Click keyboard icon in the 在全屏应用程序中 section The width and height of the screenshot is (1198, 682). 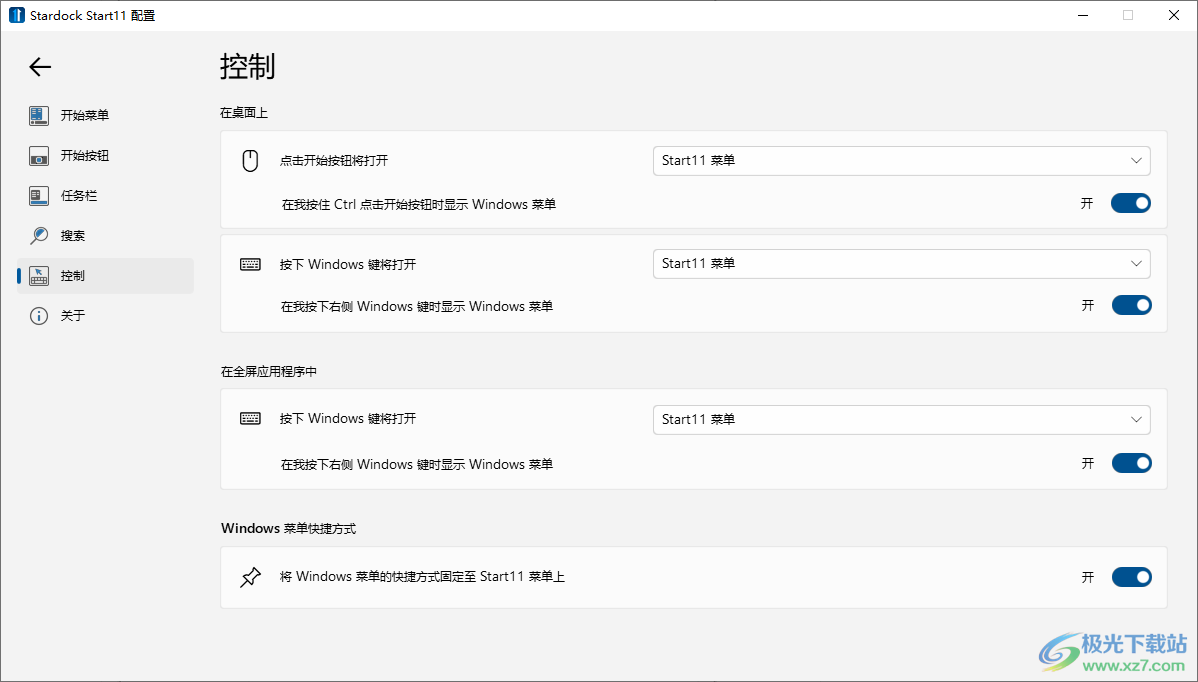pyautogui.click(x=250, y=419)
